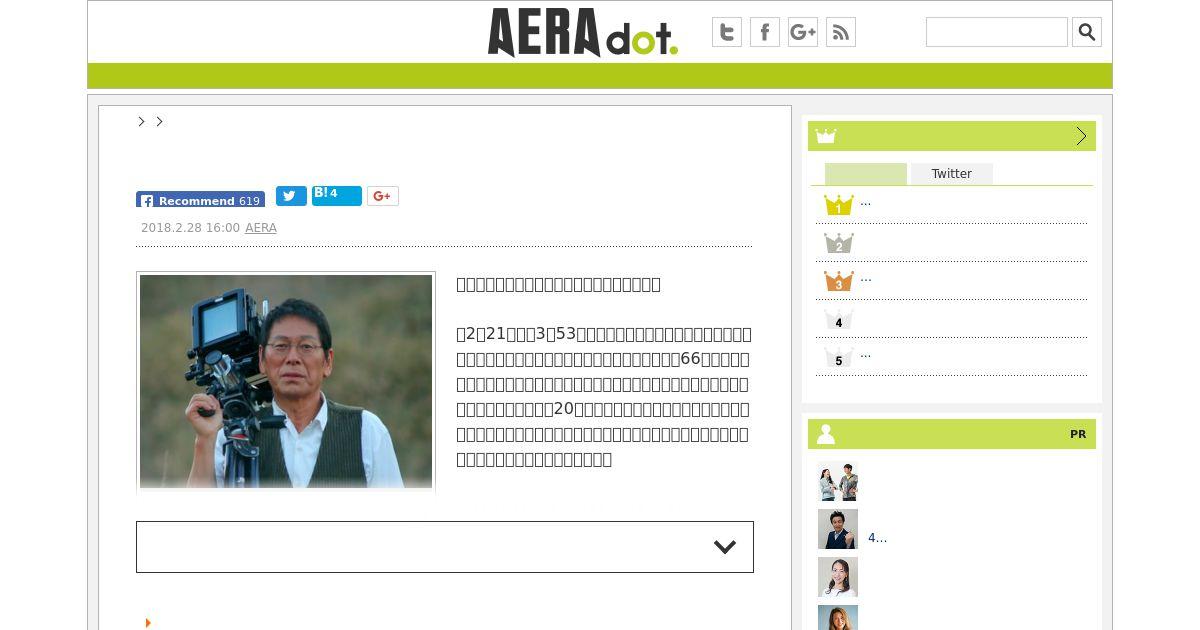Image resolution: width=1200 pixels, height=630 pixels.
Task: Open the PR thumbnail of woman in white
Action: click(x=838, y=577)
